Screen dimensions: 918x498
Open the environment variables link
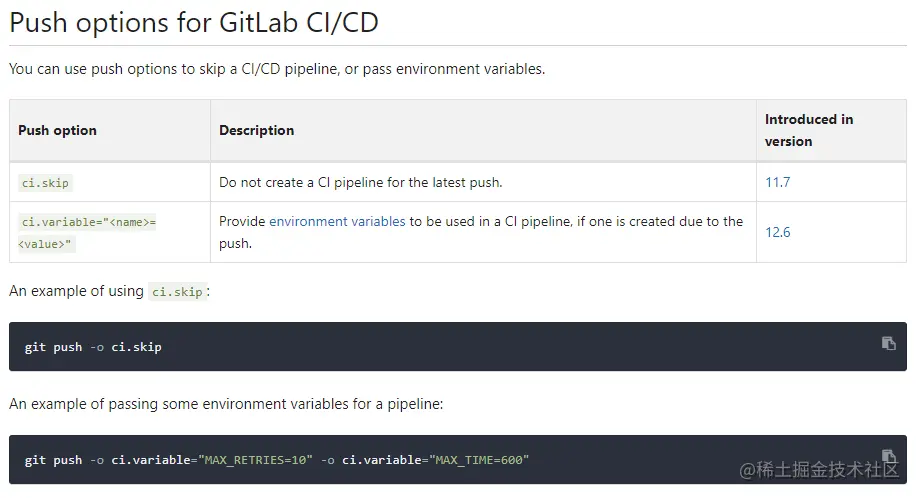click(x=337, y=221)
